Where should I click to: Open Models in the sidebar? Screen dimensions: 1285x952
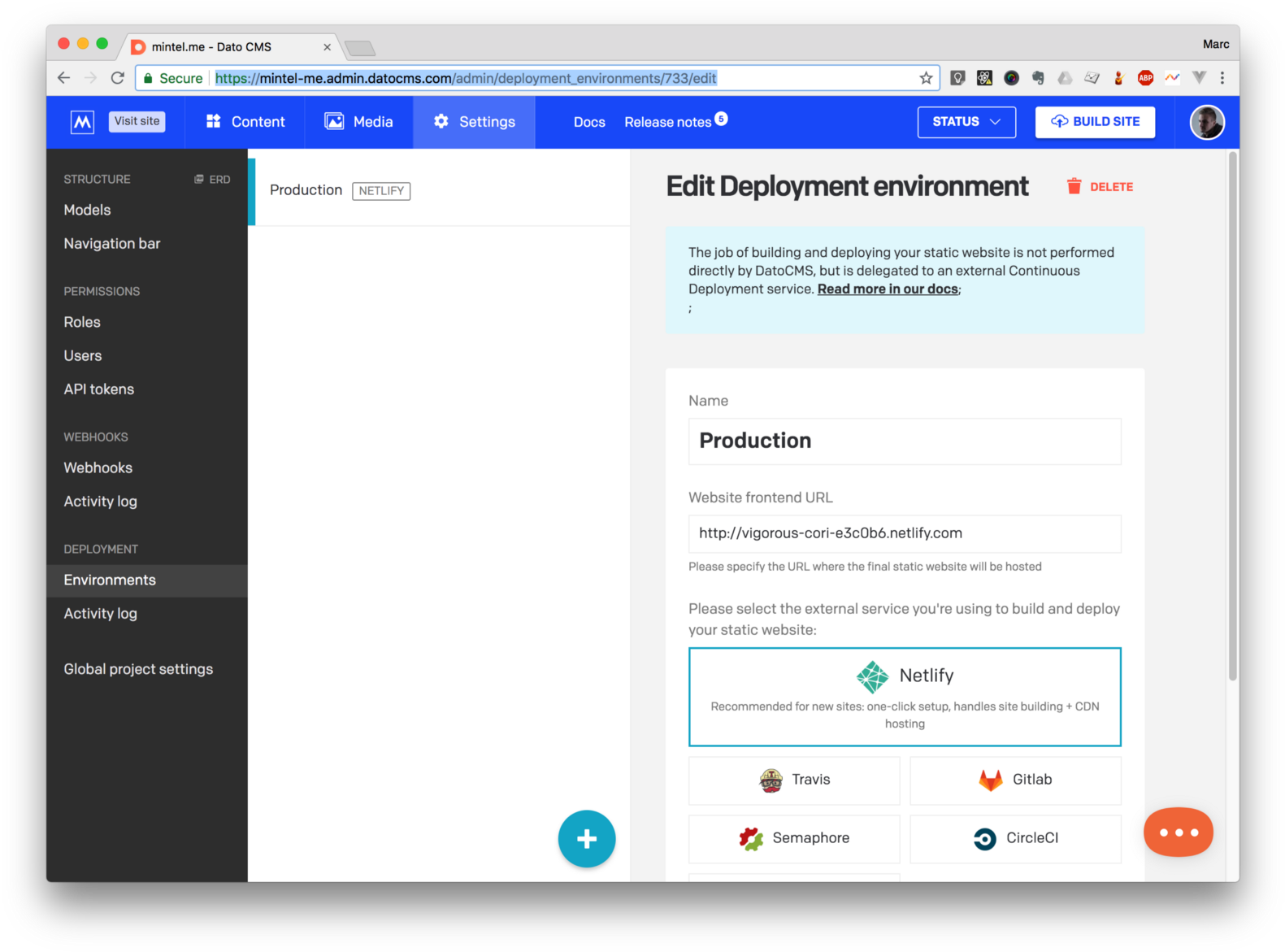87,210
